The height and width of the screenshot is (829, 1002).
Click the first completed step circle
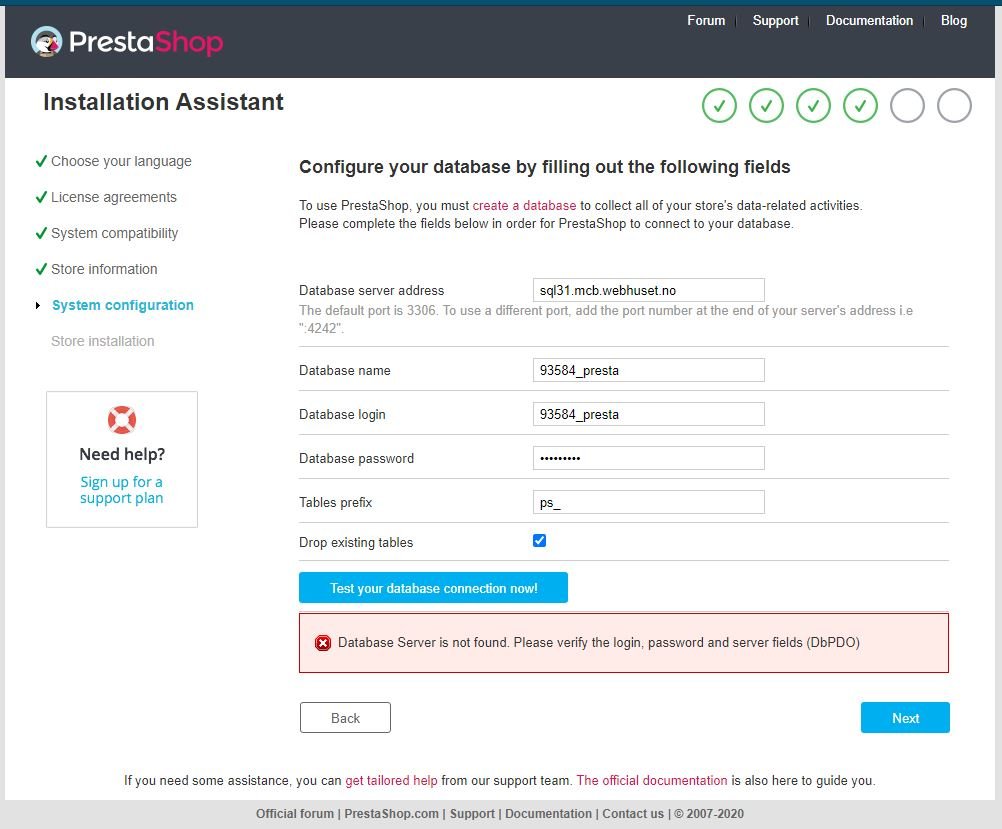click(x=719, y=105)
